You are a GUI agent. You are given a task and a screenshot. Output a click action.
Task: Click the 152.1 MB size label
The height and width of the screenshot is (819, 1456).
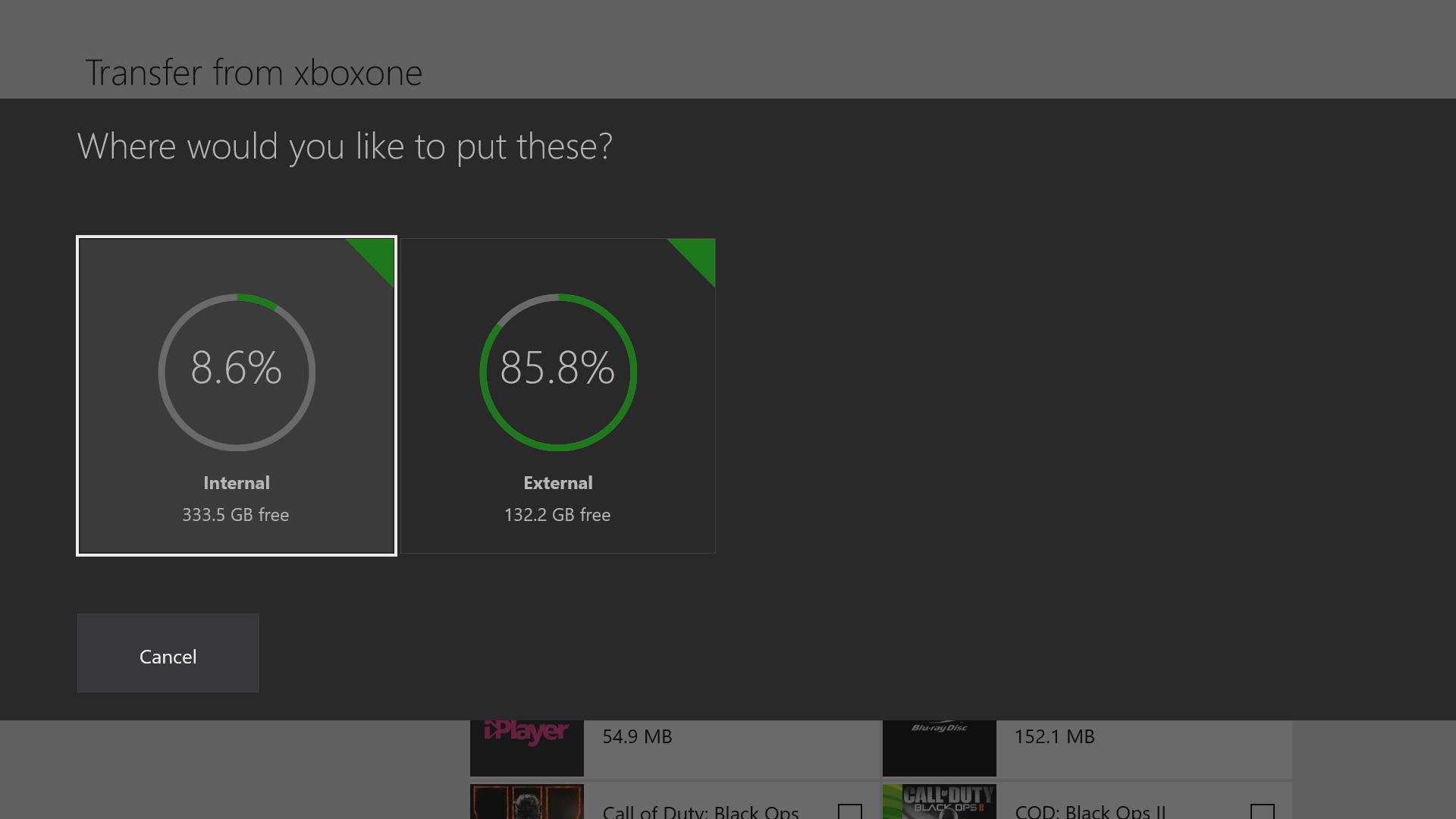1054,736
